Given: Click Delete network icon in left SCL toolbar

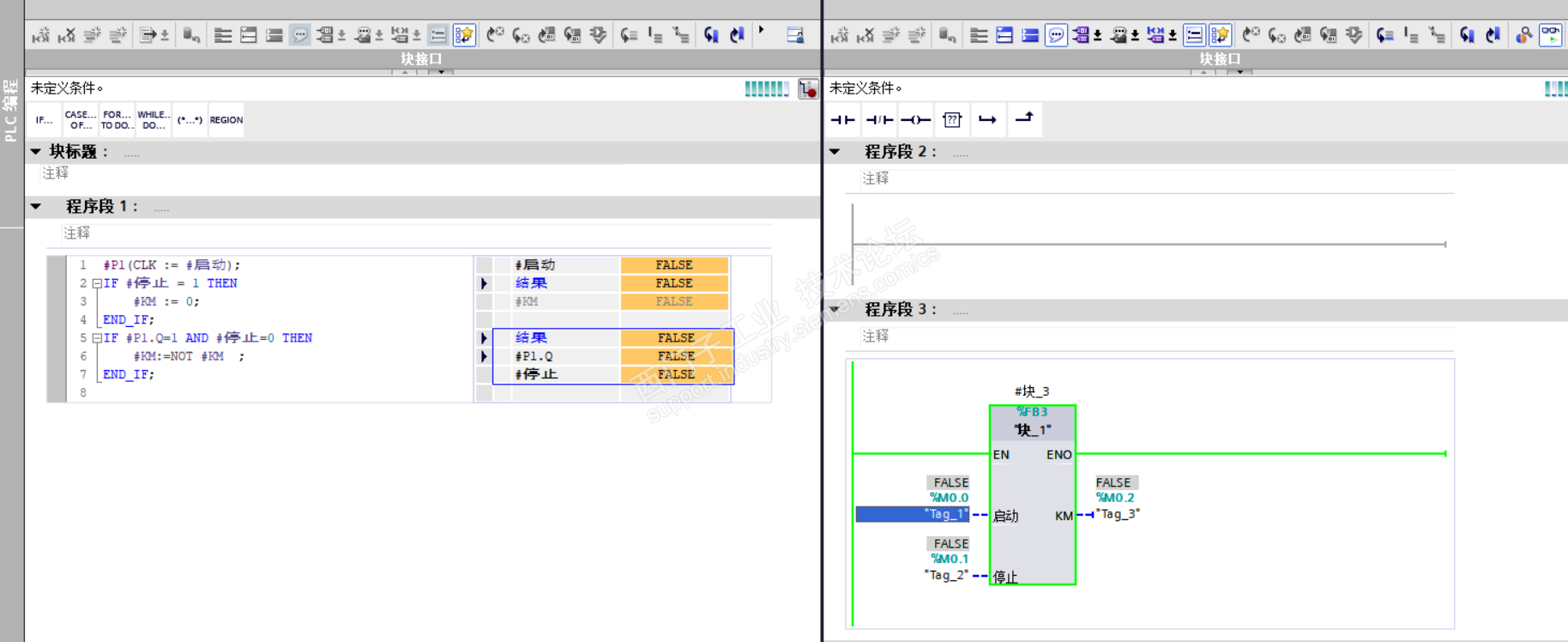Looking at the screenshot, I should (x=66, y=35).
